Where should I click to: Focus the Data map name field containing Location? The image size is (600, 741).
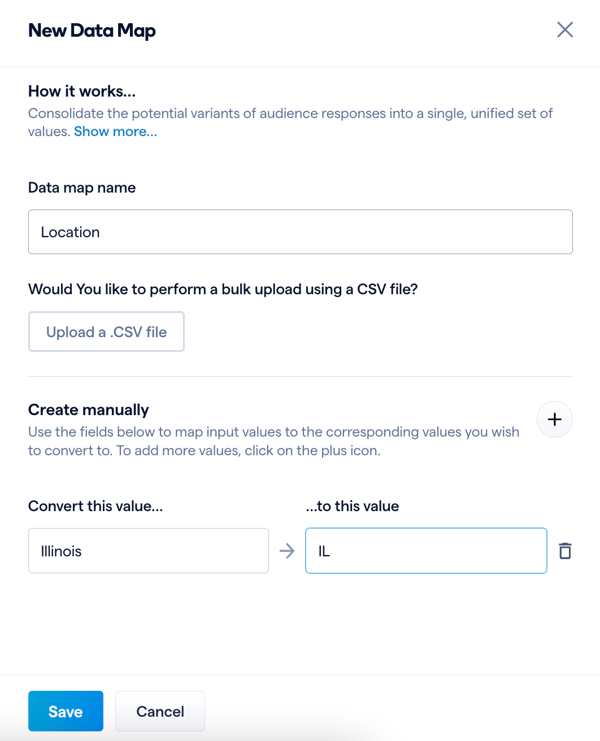coord(300,232)
